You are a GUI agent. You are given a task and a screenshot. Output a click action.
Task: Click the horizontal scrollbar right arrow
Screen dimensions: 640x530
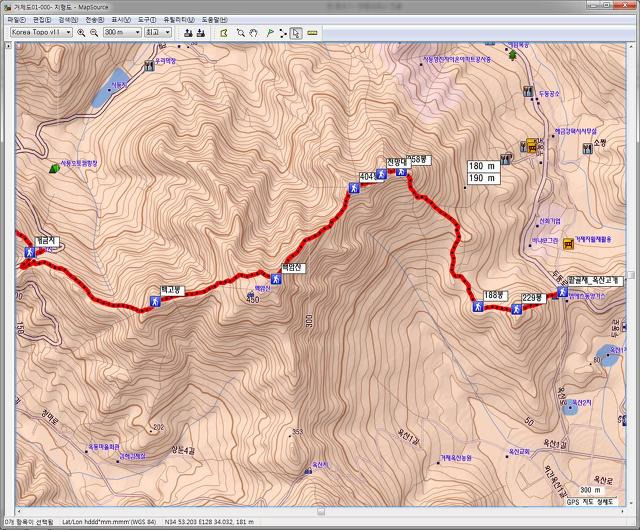coord(622,512)
